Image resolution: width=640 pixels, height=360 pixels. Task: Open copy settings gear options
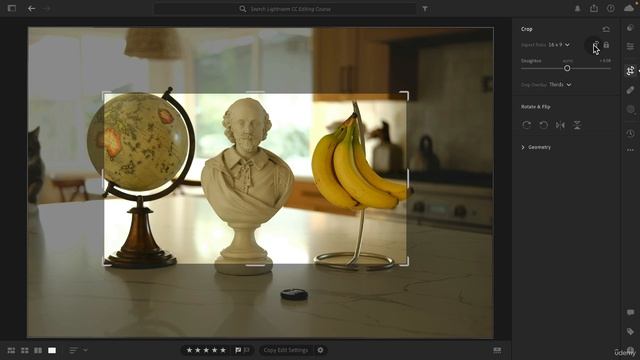(320, 350)
